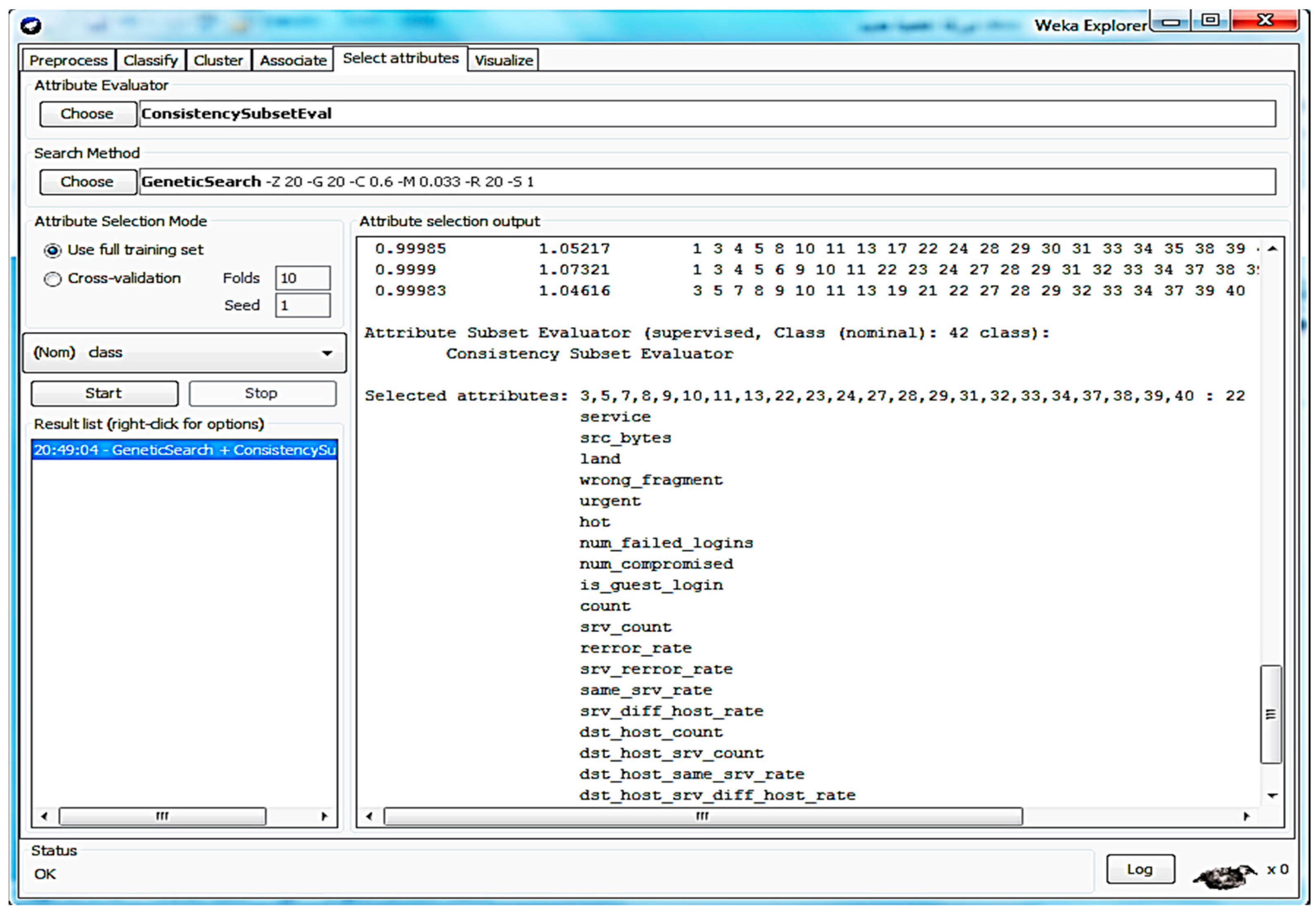Click the Folds input field
This screenshot has width=1316, height=916.
[302, 278]
